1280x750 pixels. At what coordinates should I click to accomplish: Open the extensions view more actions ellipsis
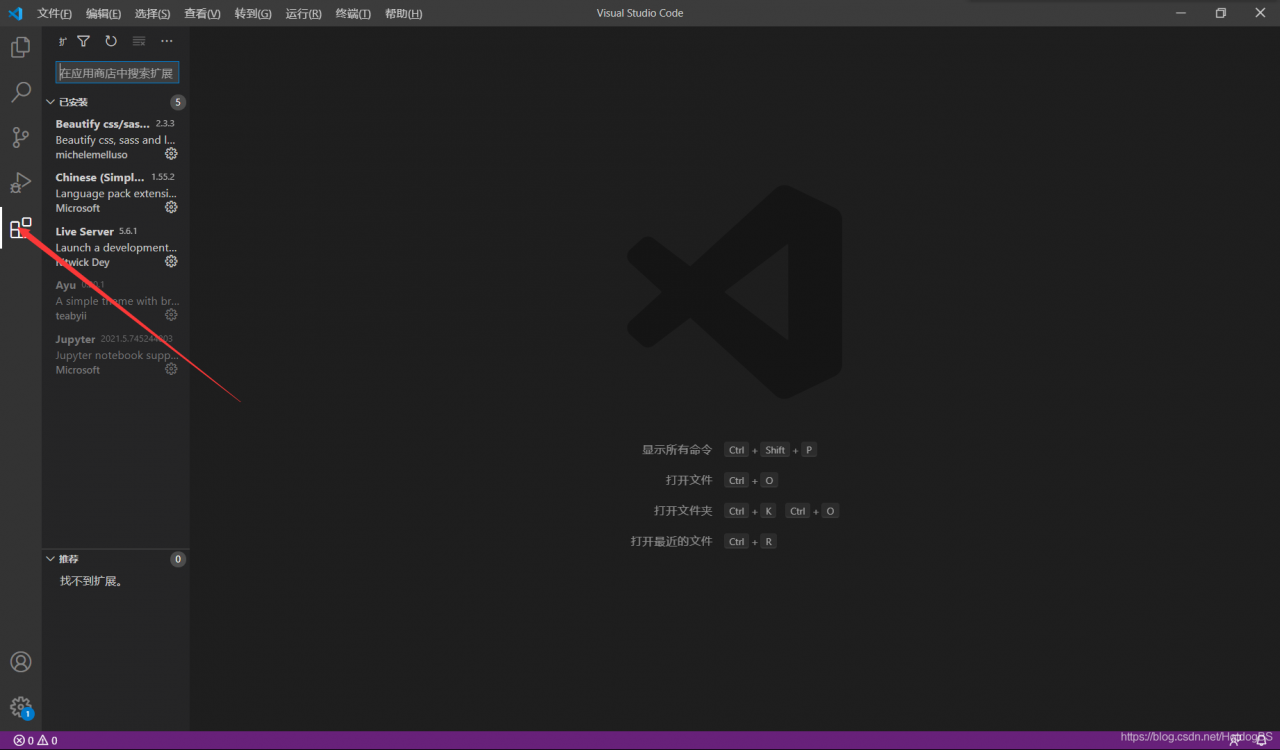166,41
